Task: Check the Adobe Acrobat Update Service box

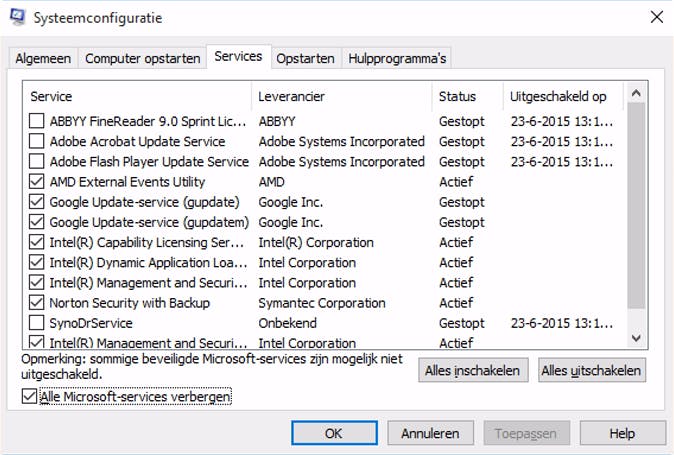Action: click(37, 141)
